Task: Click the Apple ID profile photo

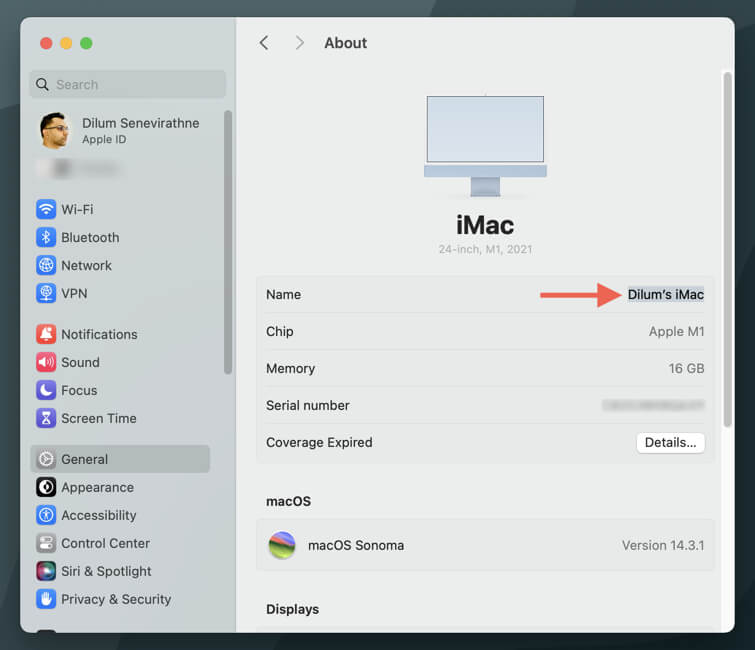Action: point(54,130)
